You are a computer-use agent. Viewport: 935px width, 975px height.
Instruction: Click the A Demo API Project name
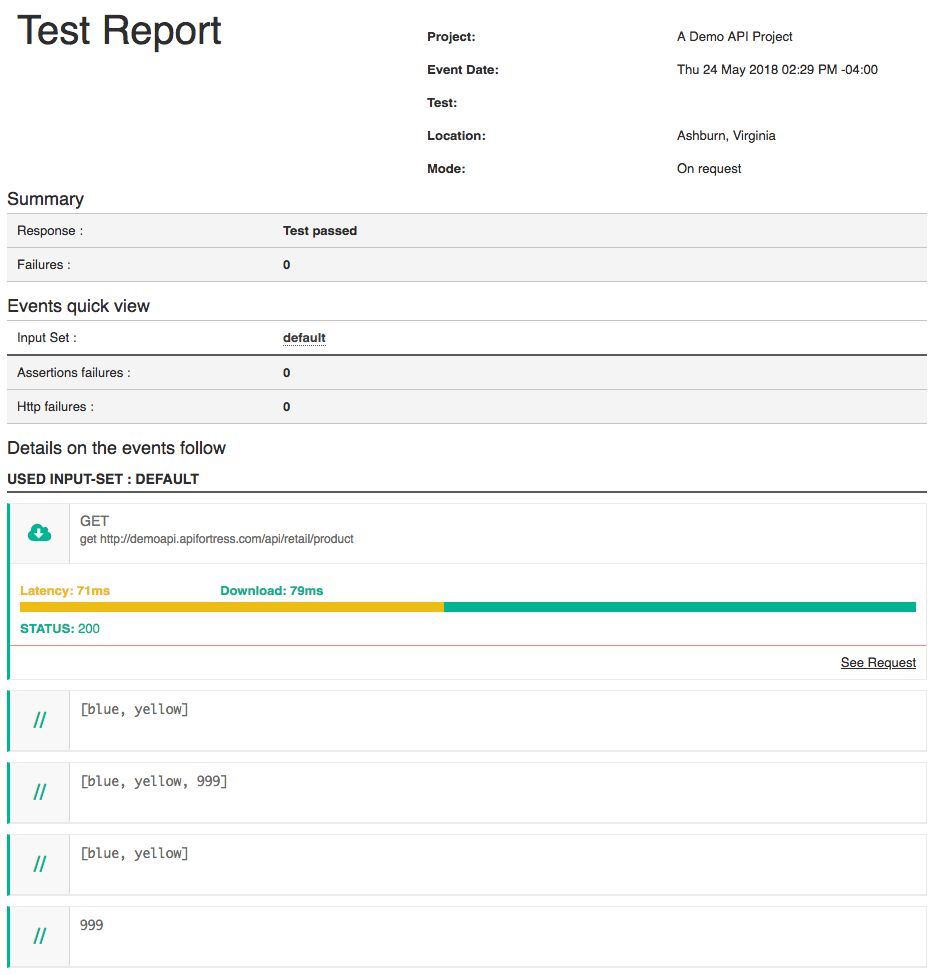click(x=734, y=37)
